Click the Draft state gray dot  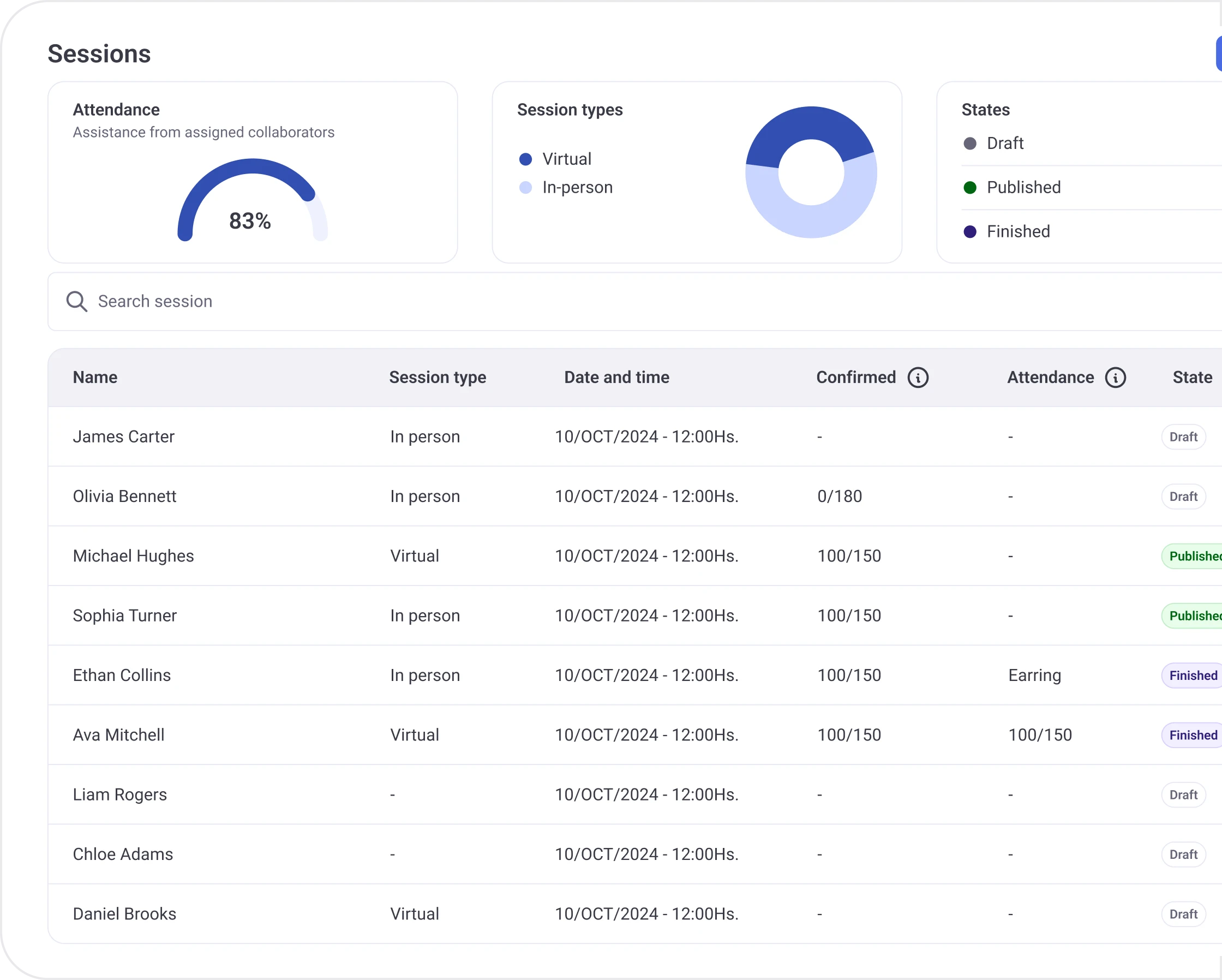[970, 144]
